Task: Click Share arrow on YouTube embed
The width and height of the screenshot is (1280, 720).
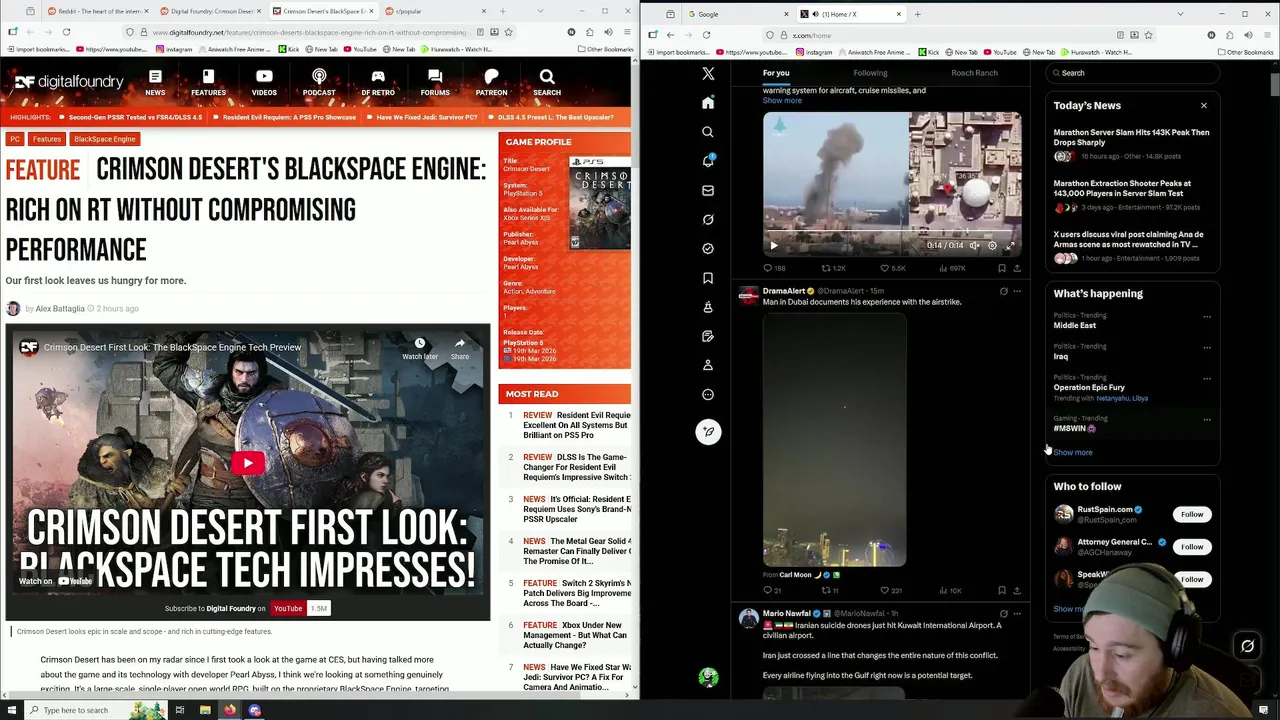Action: pos(460,348)
